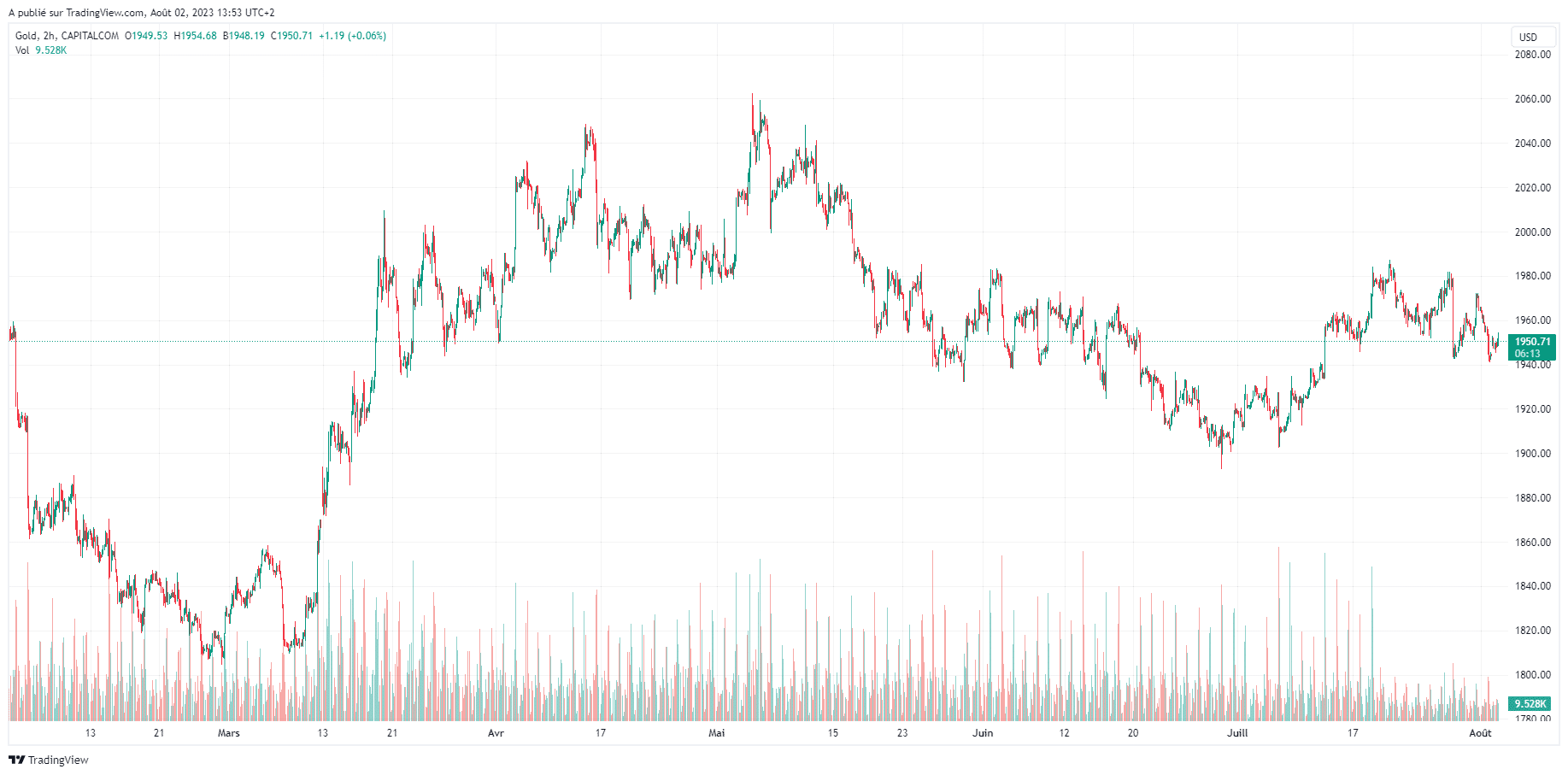1568x775 pixels.
Task: Click the 1980.00 price axis label
Action: pyautogui.click(x=1533, y=276)
